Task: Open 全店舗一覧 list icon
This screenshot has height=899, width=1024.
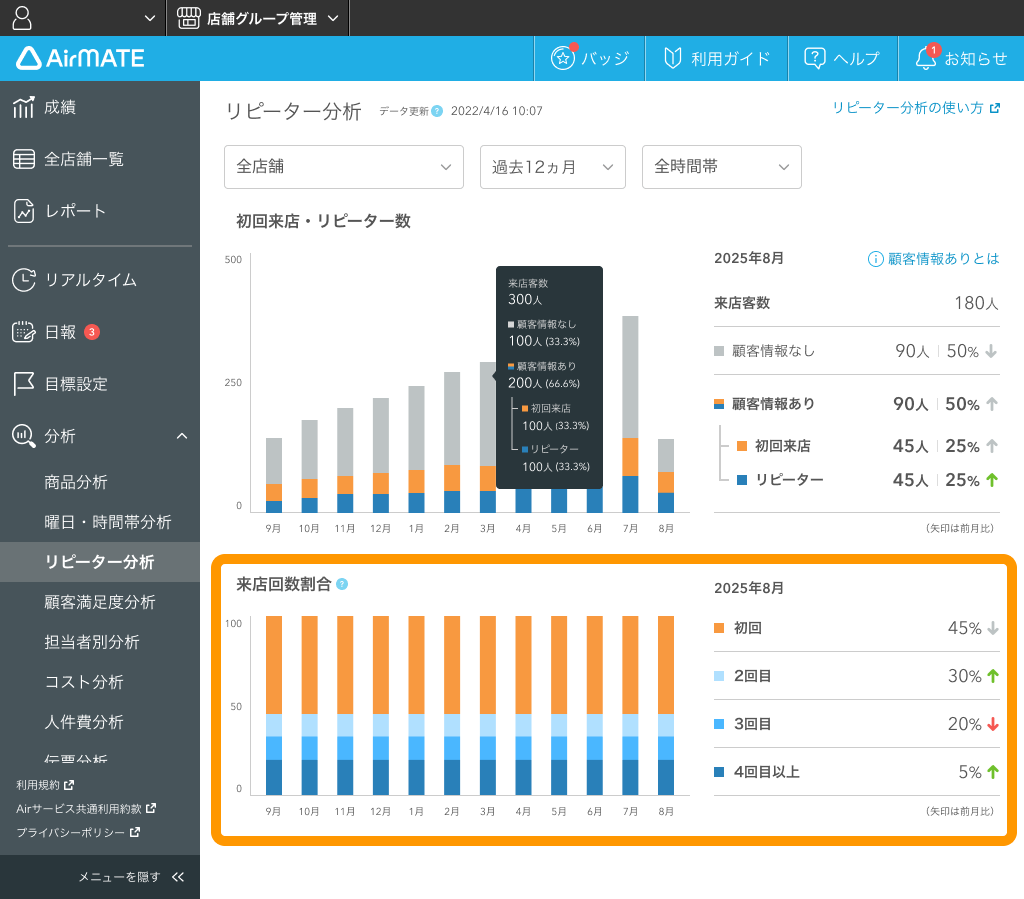Action: point(24,159)
